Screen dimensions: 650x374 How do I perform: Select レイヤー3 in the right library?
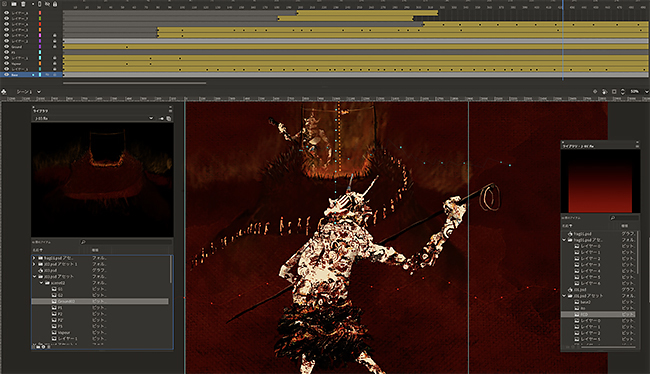click(x=590, y=265)
